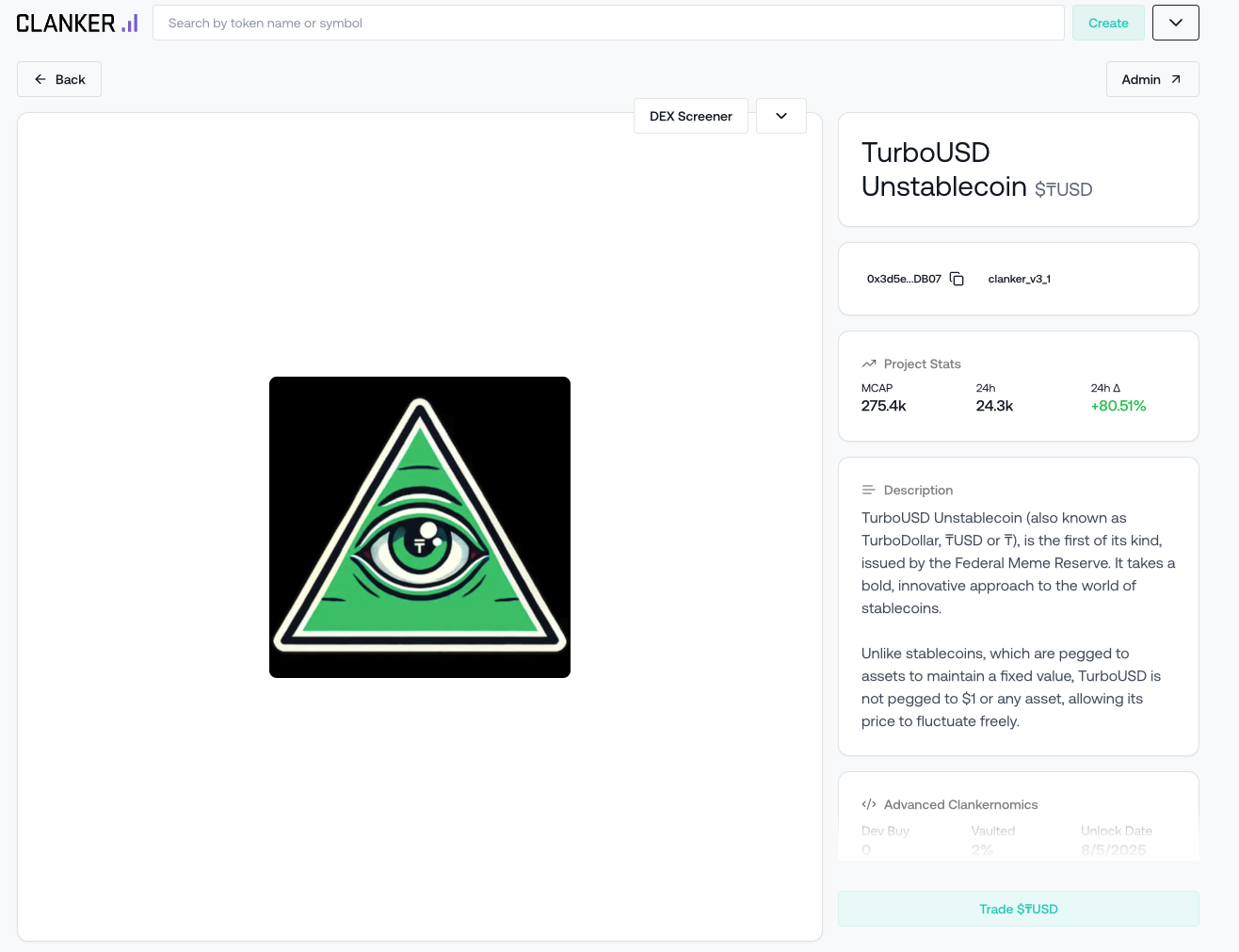Click the Trade $₸USD button
1239x952 pixels.
point(1018,909)
